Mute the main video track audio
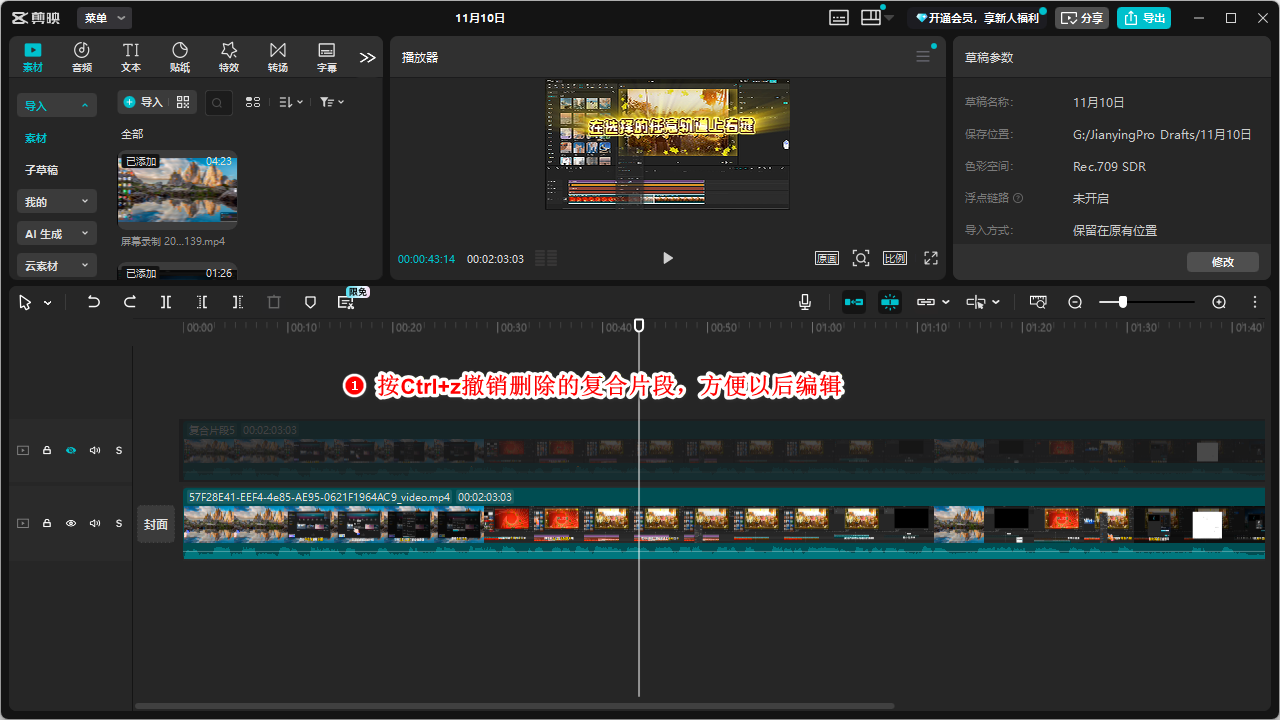Image resolution: width=1280 pixels, height=720 pixels. click(x=95, y=523)
